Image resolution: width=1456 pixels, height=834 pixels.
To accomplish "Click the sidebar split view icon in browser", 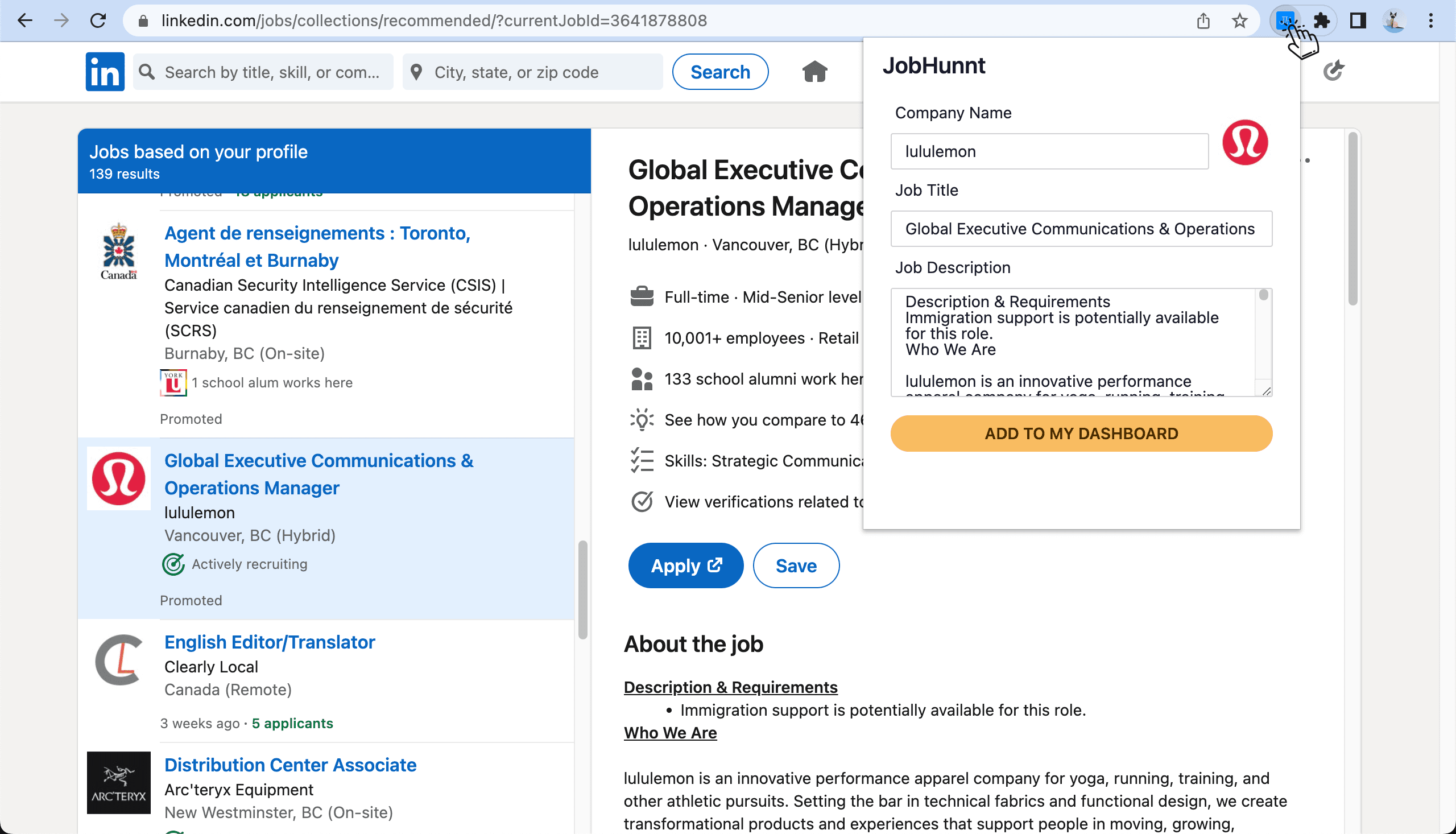I will click(1358, 20).
